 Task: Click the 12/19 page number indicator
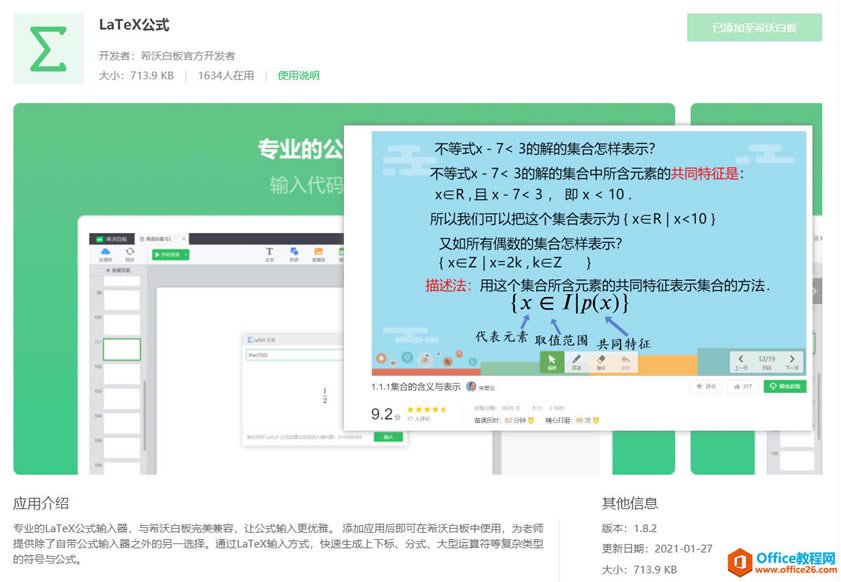pos(766,361)
